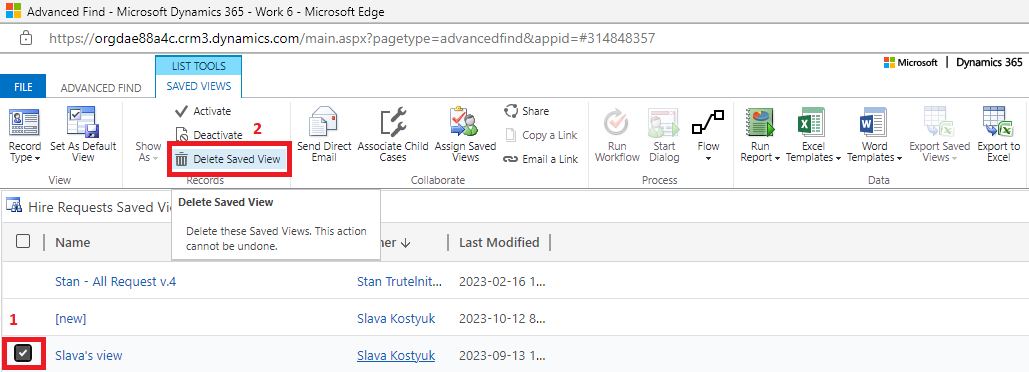
Task: Click date 2023-09-13 cell
Action: tap(502, 356)
